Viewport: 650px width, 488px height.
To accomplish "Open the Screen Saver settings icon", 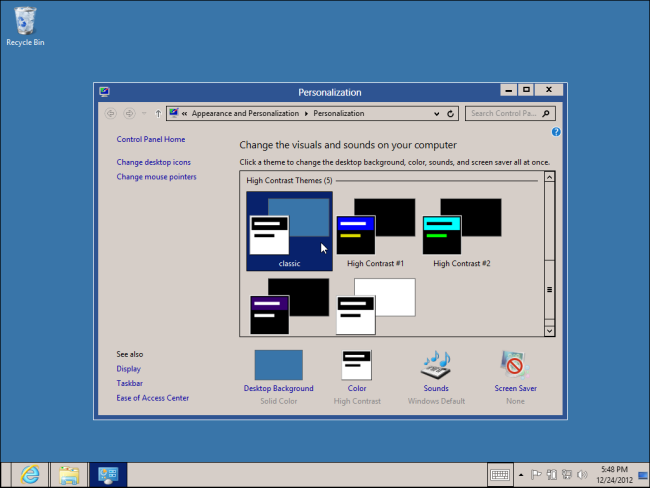I will pos(515,364).
